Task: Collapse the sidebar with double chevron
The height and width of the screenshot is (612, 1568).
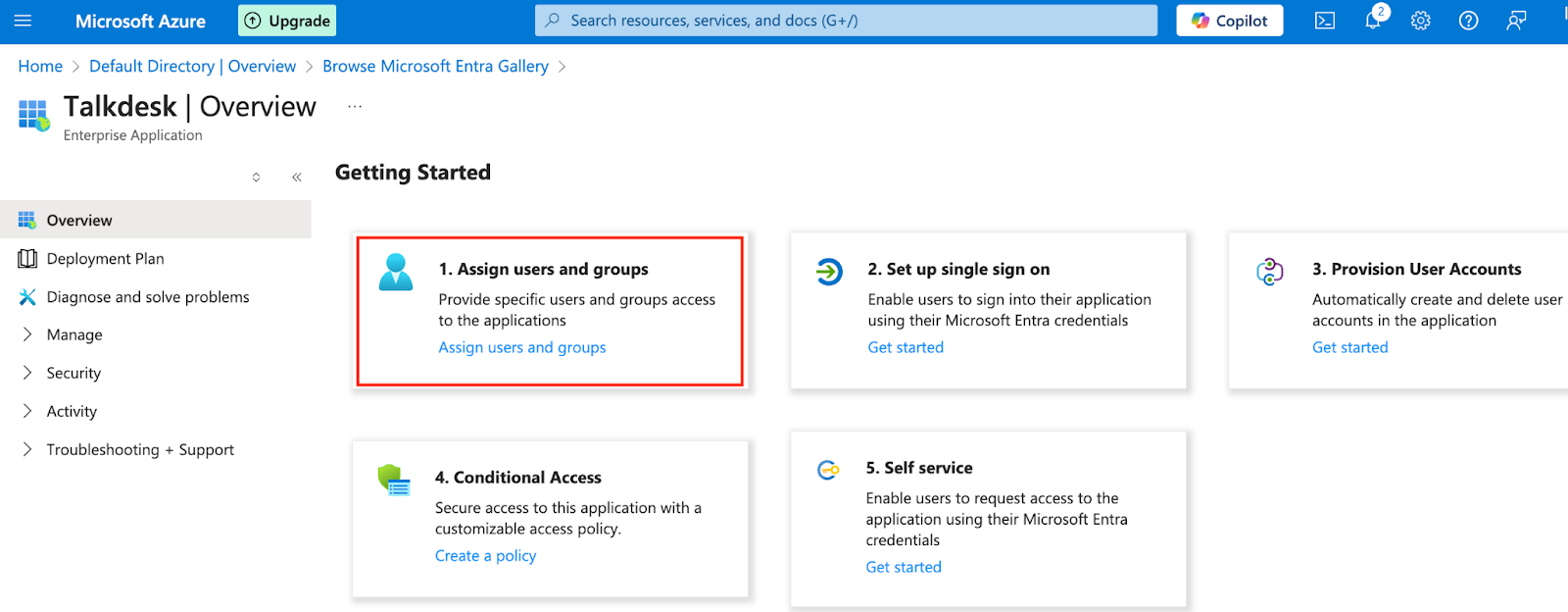Action: pos(296,178)
